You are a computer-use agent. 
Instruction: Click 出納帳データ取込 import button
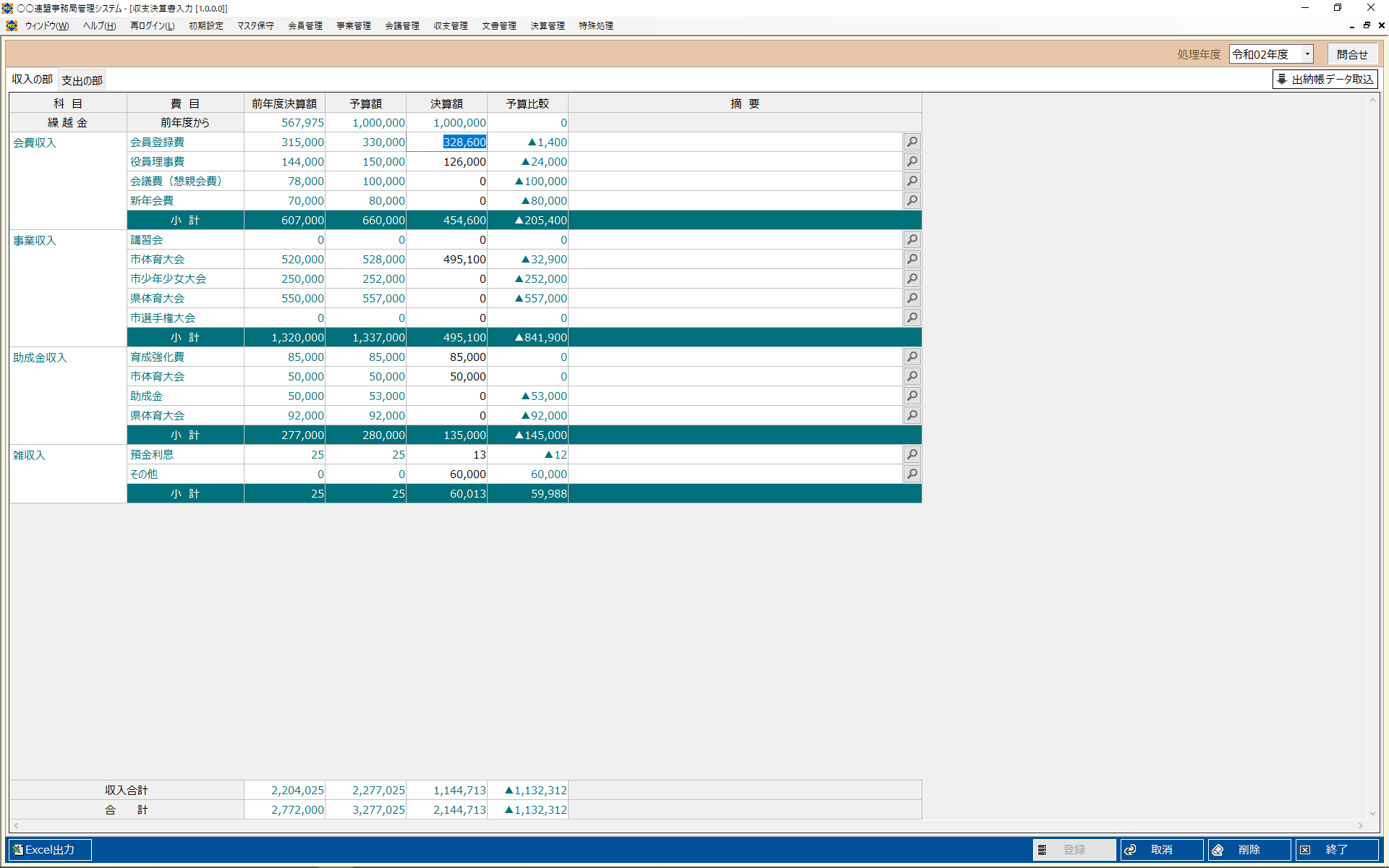1325,79
